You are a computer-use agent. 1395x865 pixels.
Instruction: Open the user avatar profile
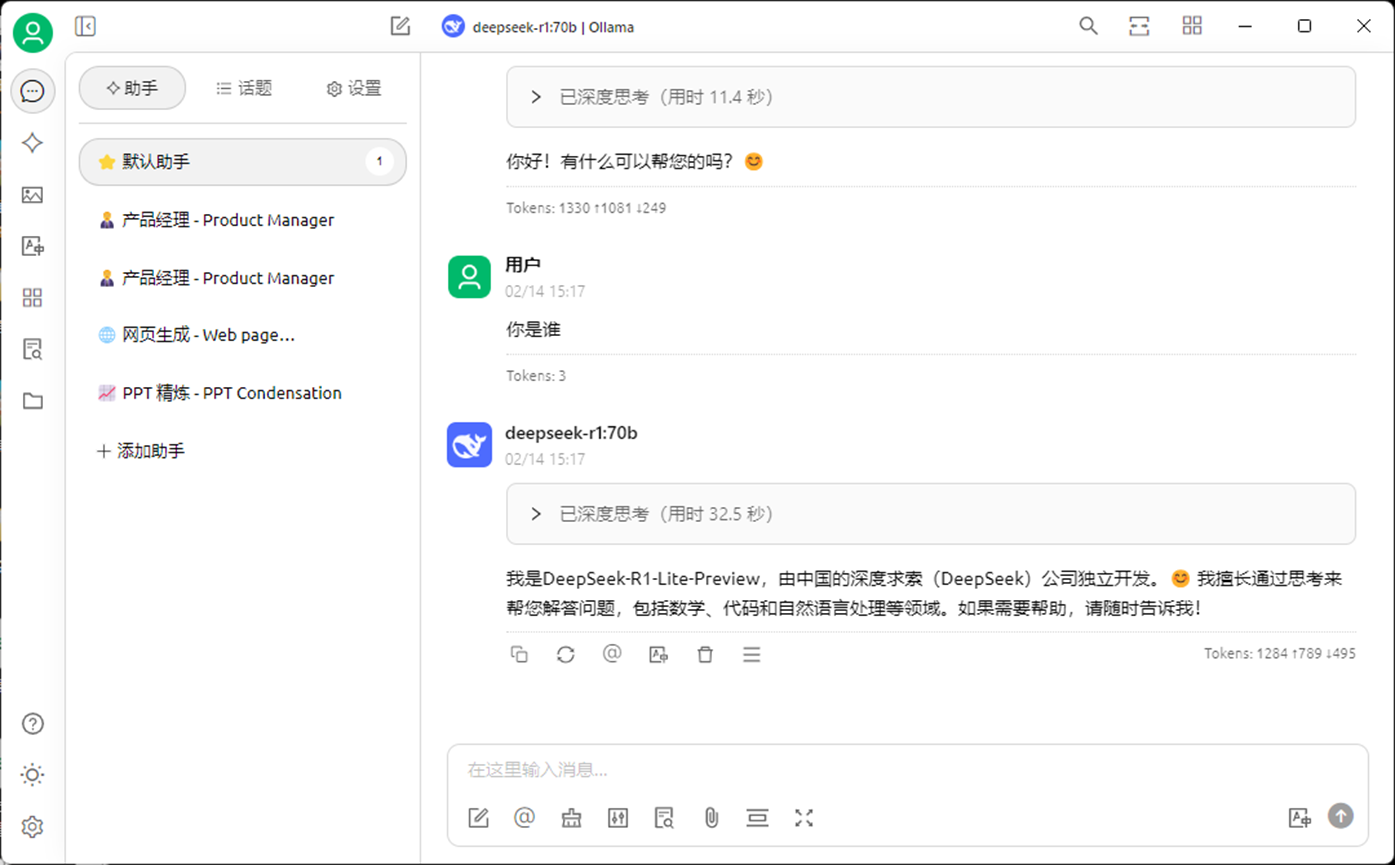pos(33,33)
